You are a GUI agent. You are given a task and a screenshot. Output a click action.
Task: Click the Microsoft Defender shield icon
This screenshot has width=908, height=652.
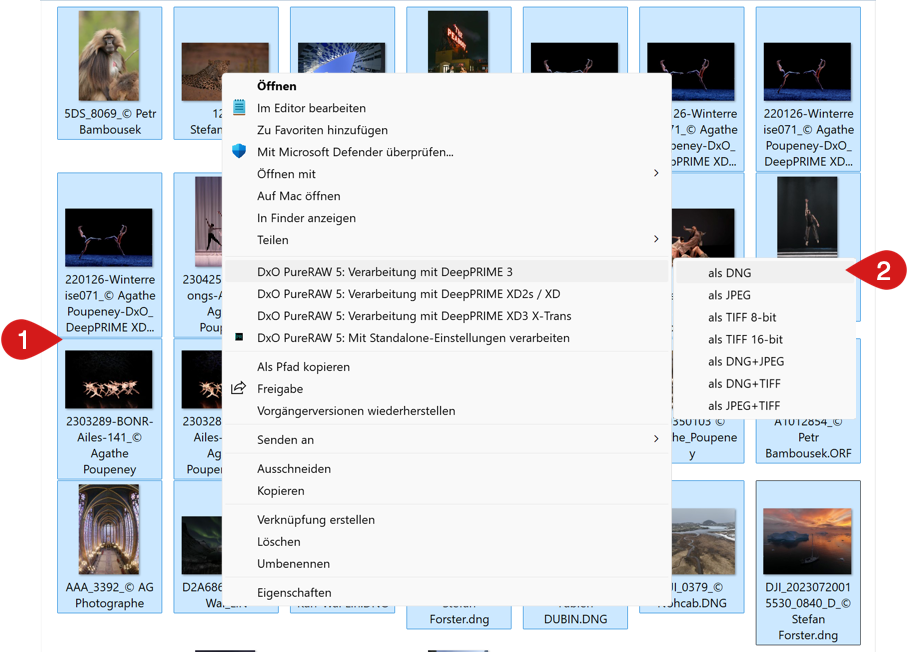pos(239,151)
